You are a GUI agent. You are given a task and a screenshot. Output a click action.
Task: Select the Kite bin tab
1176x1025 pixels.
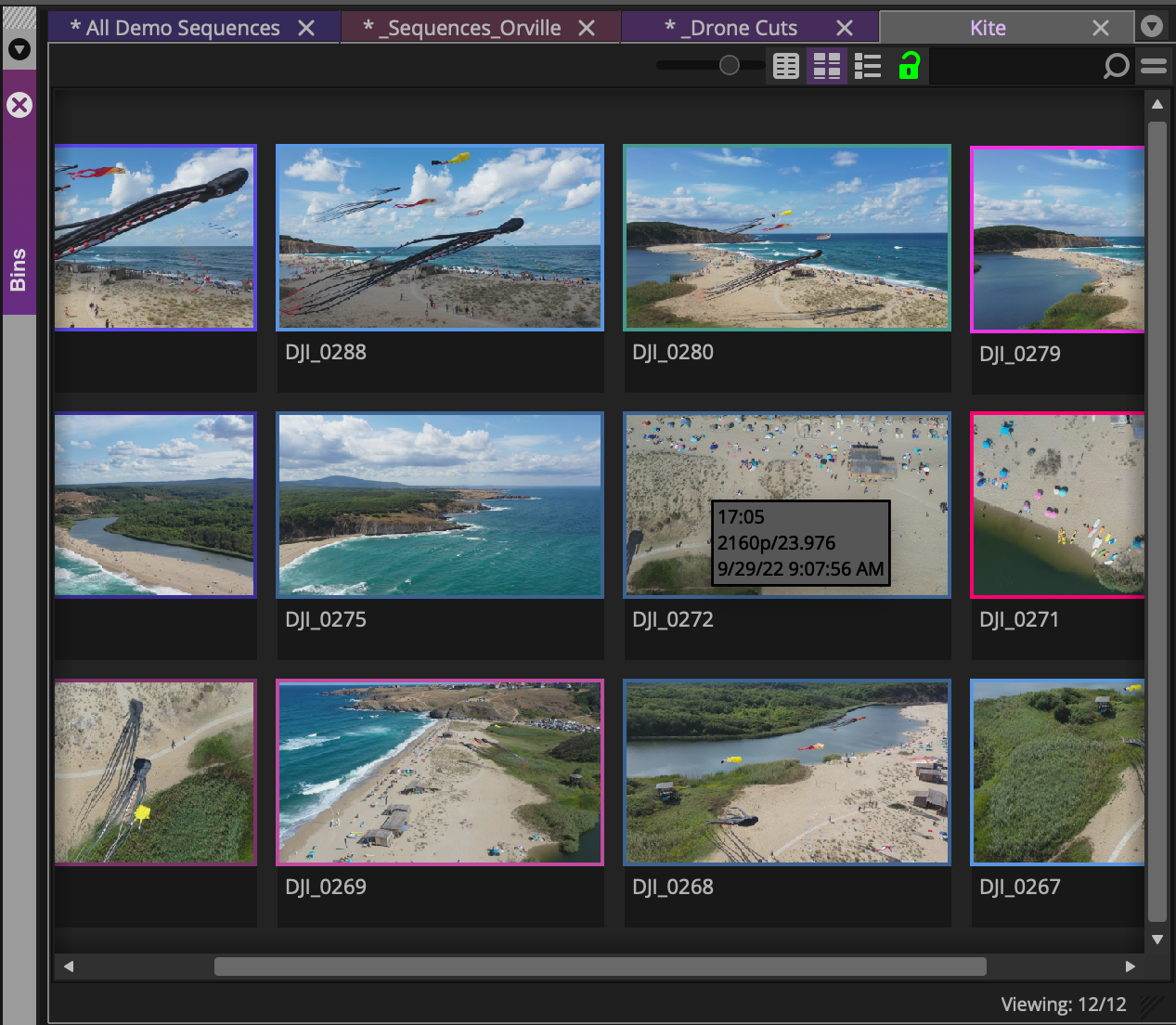click(x=988, y=28)
